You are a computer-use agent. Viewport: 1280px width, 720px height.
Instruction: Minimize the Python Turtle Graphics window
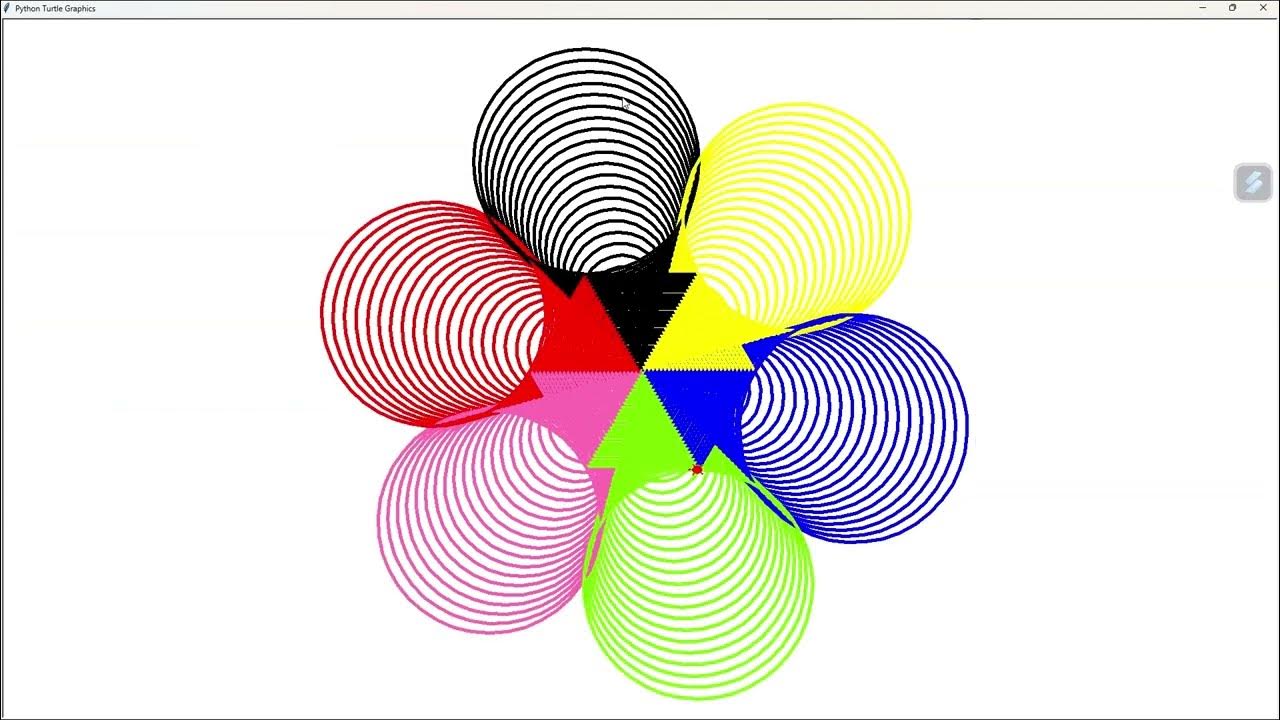1202,8
